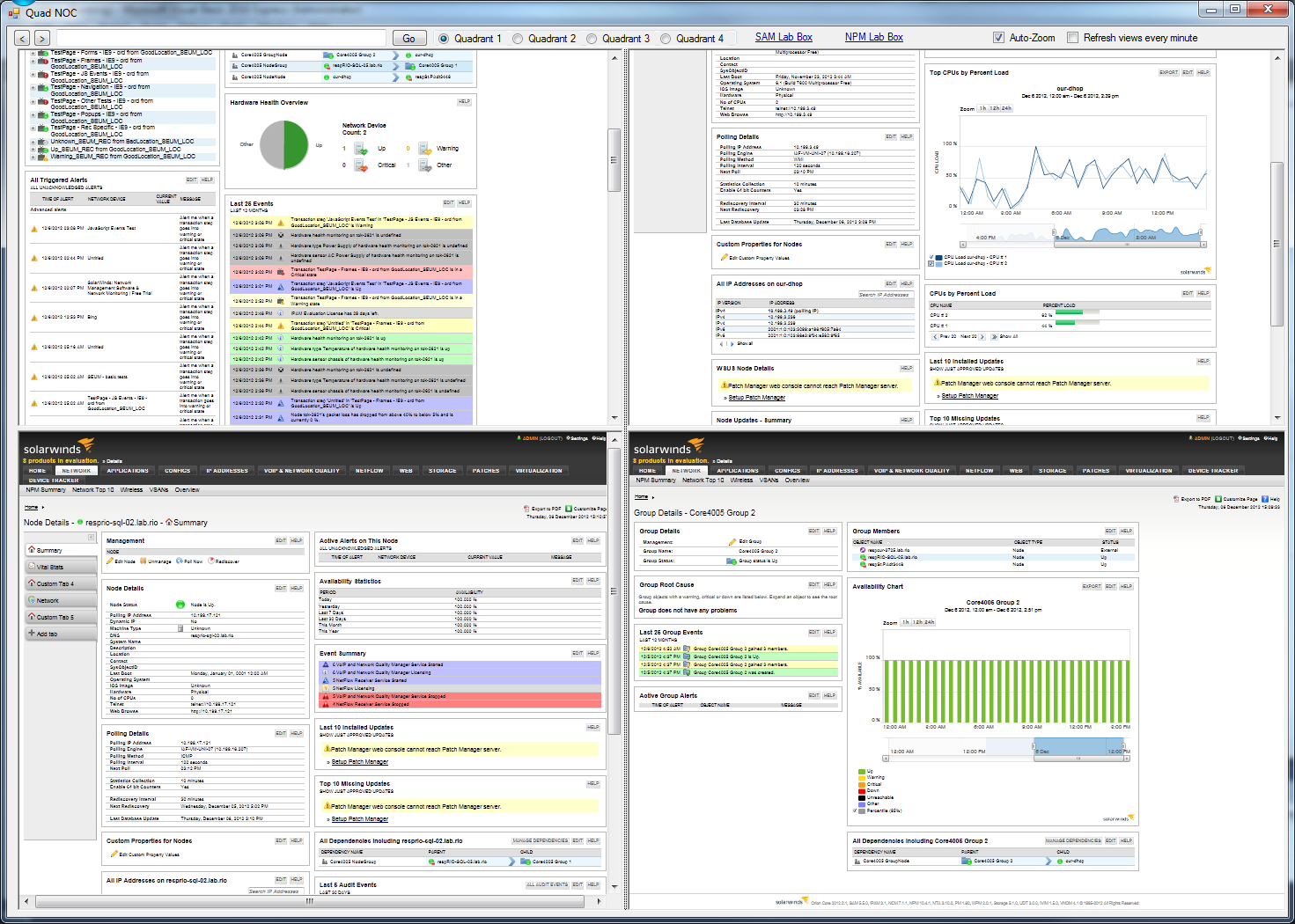Click the Edit Group pencil icon
The width and height of the screenshot is (1295, 924).
tap(732, 541)
